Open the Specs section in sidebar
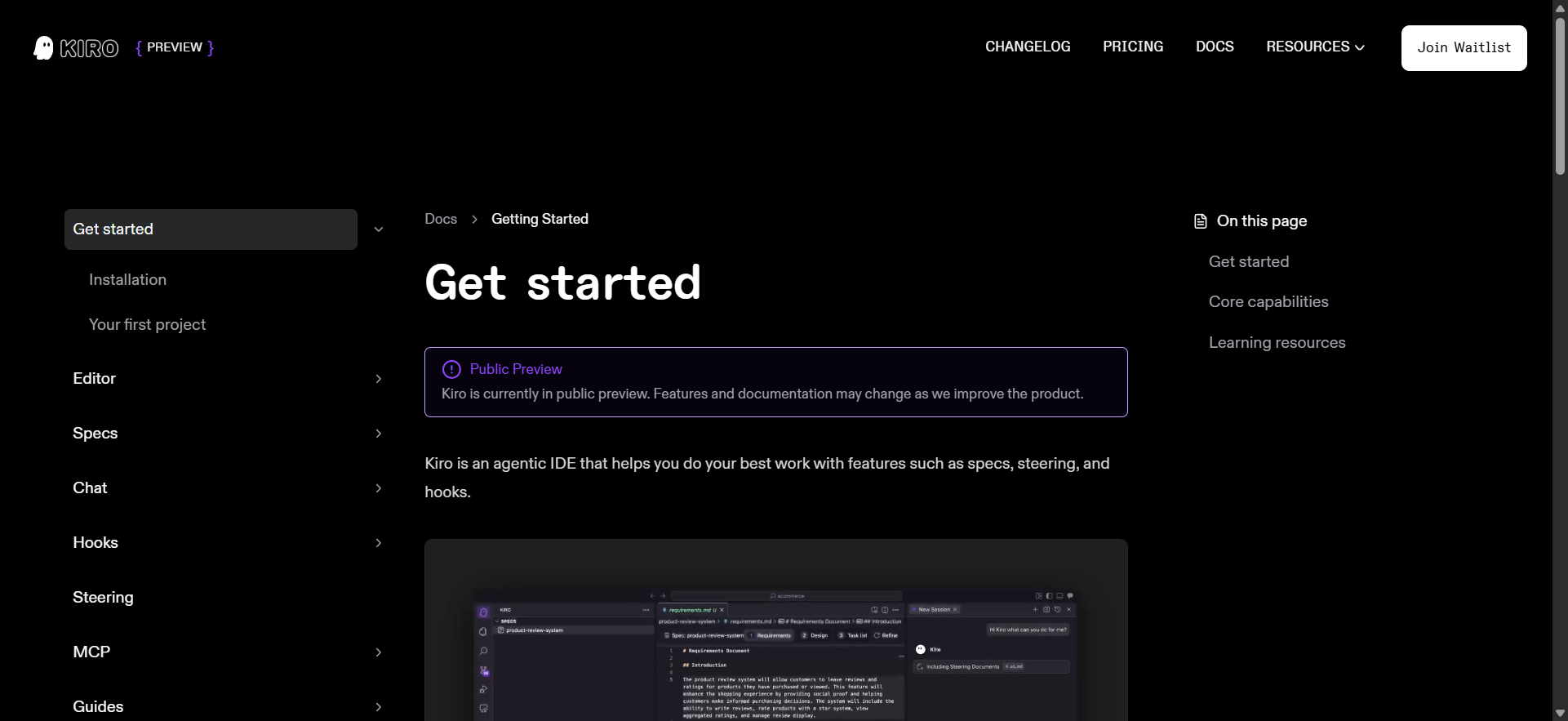The width and height of the screenshot is (1568, 721). tap(95, 434)
